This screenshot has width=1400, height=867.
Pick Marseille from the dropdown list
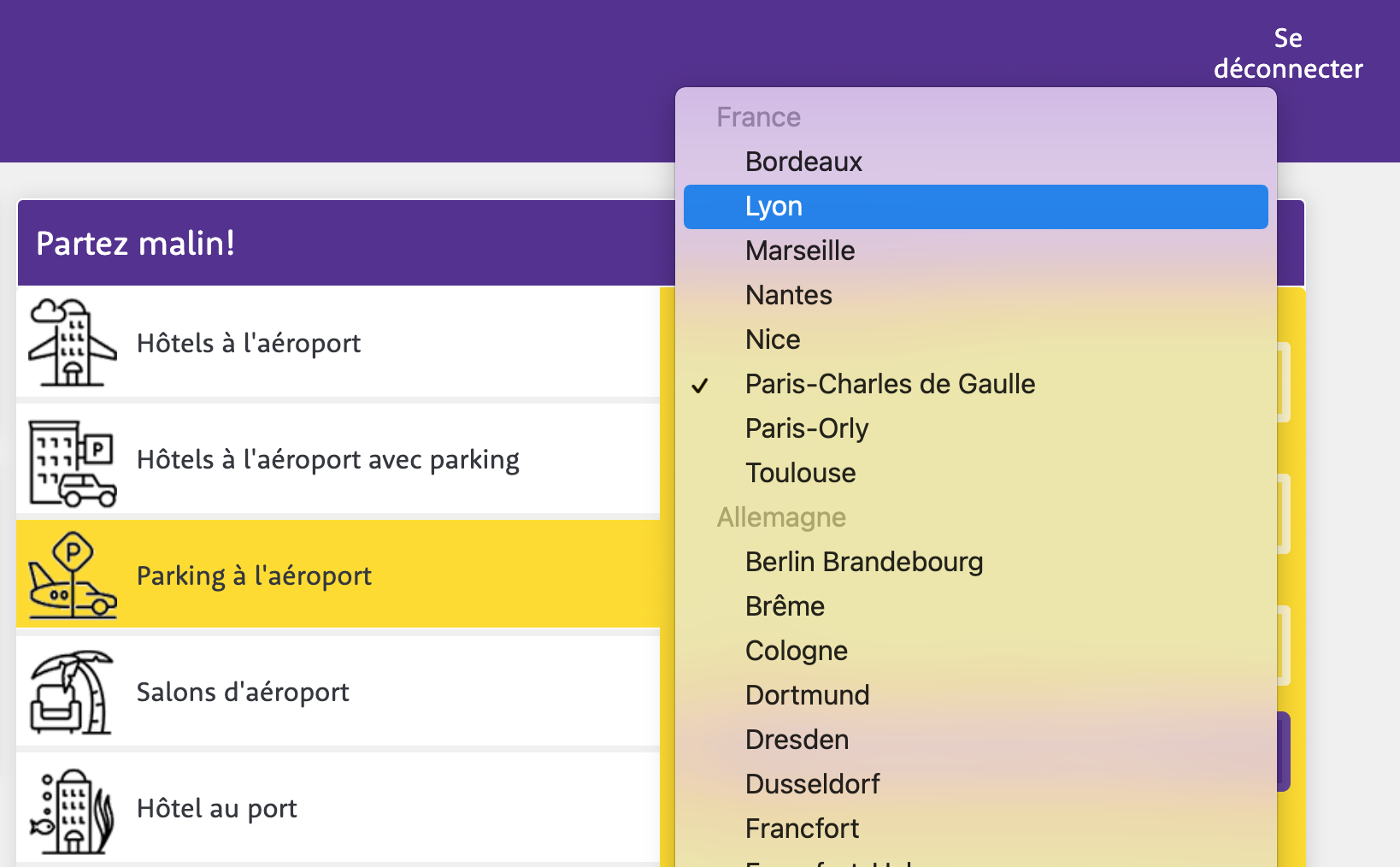[800, 251]
